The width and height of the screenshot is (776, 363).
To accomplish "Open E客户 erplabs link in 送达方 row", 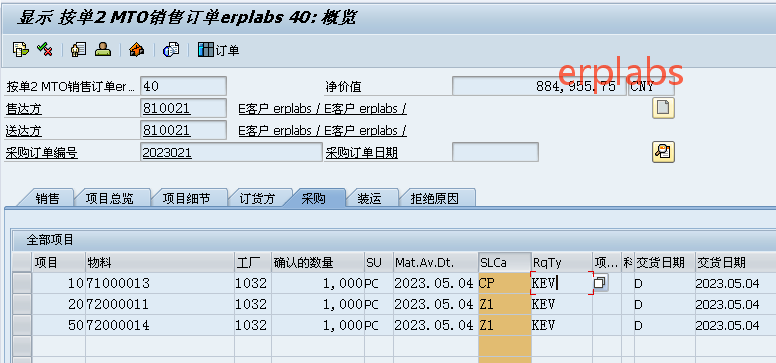I will point(322,131).
